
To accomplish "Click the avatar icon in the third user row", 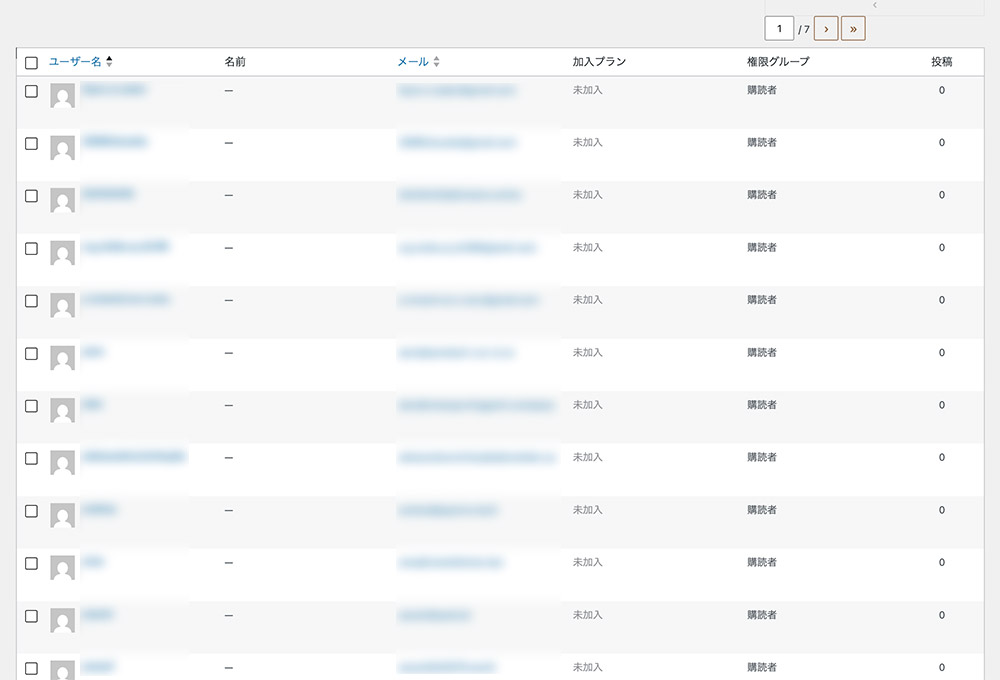I will [62, 200].
